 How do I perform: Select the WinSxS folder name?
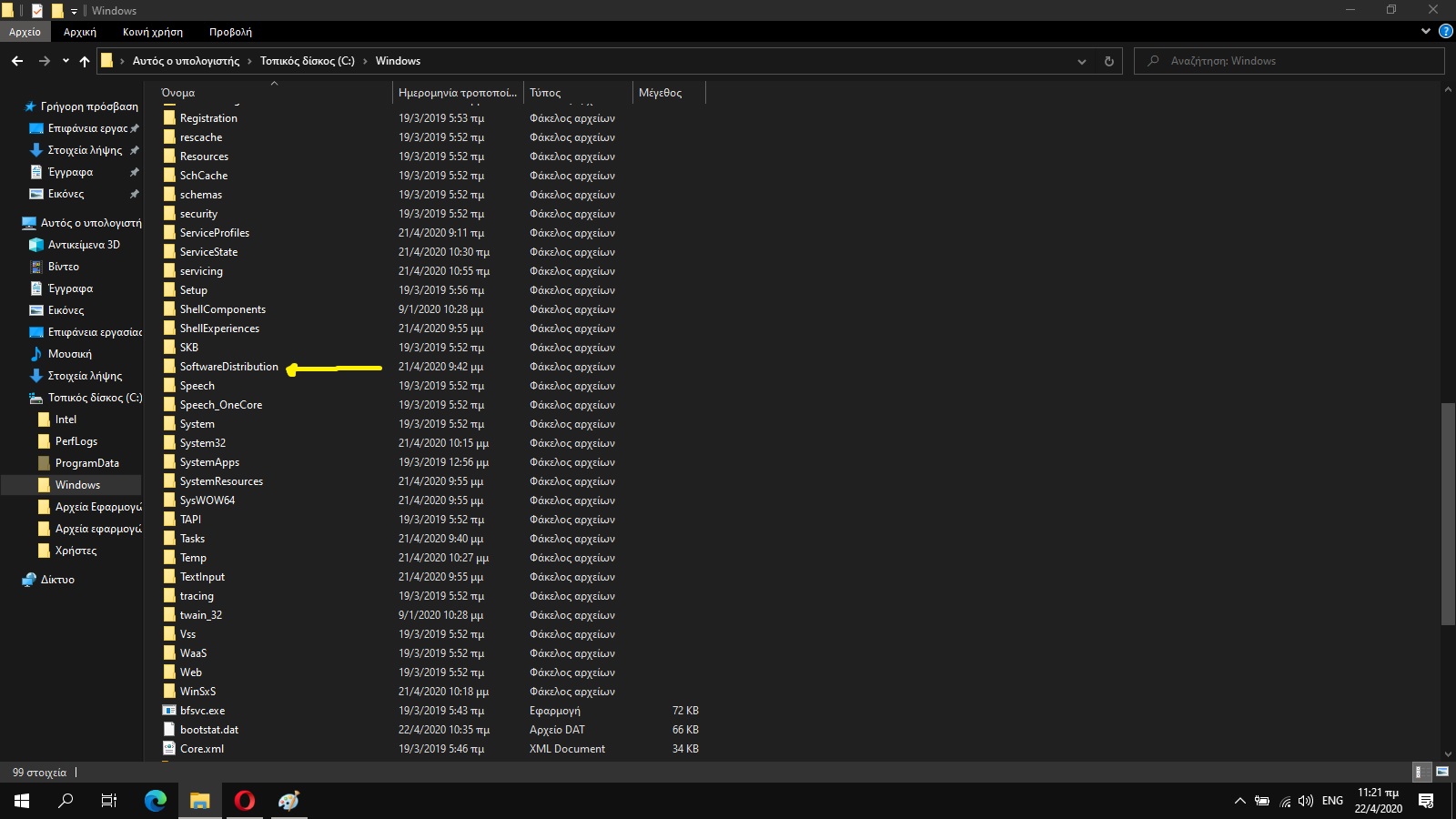coord(197,692)
